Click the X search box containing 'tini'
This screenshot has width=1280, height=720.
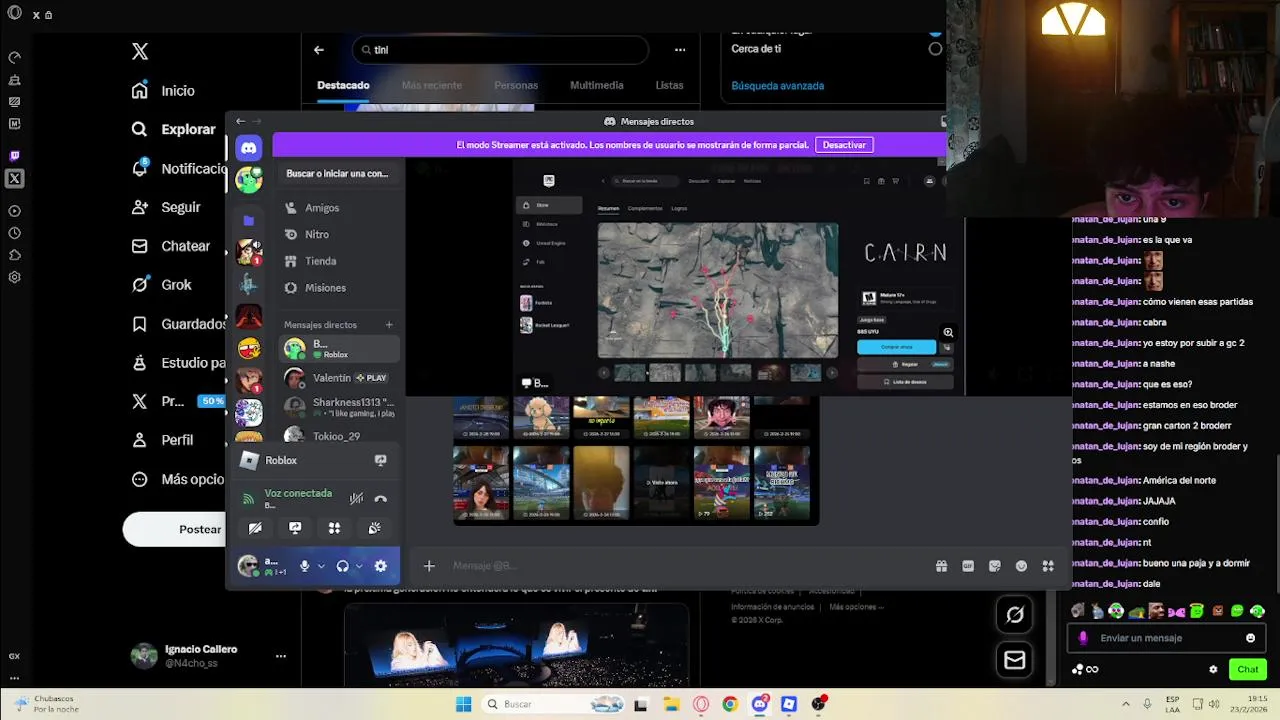(500, 50)
